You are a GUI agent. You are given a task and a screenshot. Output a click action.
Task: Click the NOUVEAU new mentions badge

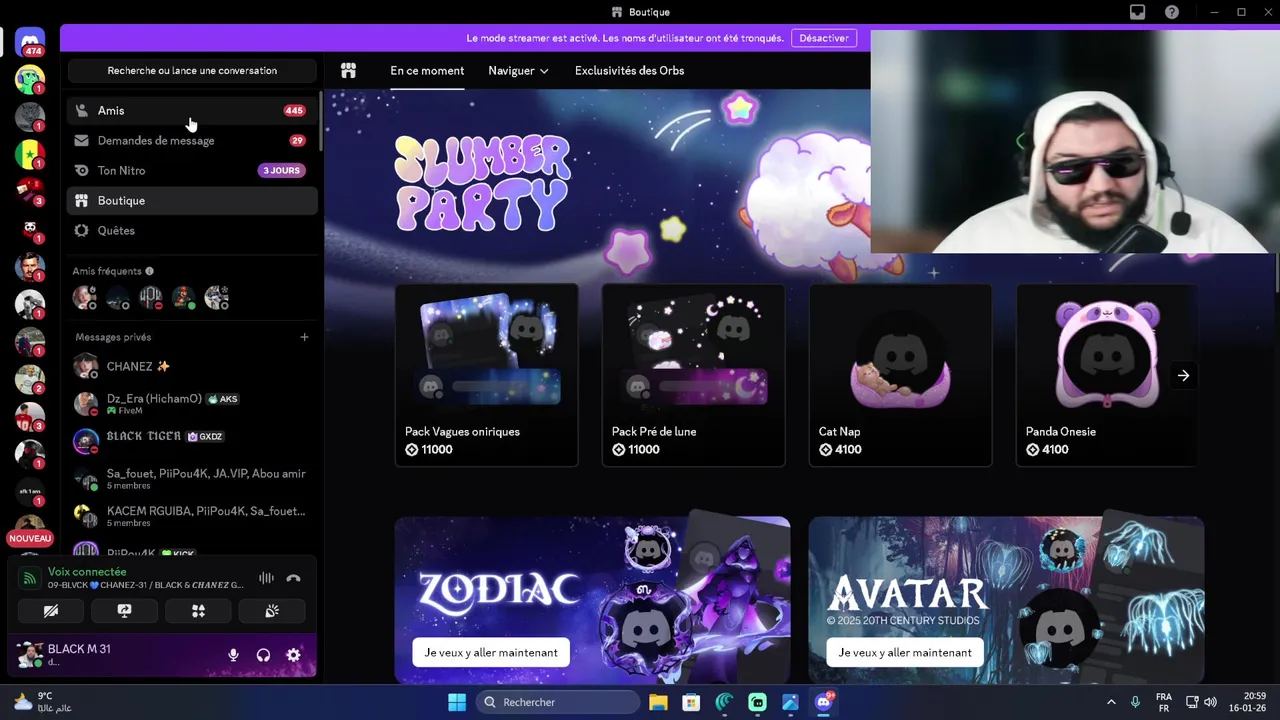click(30, 538)
